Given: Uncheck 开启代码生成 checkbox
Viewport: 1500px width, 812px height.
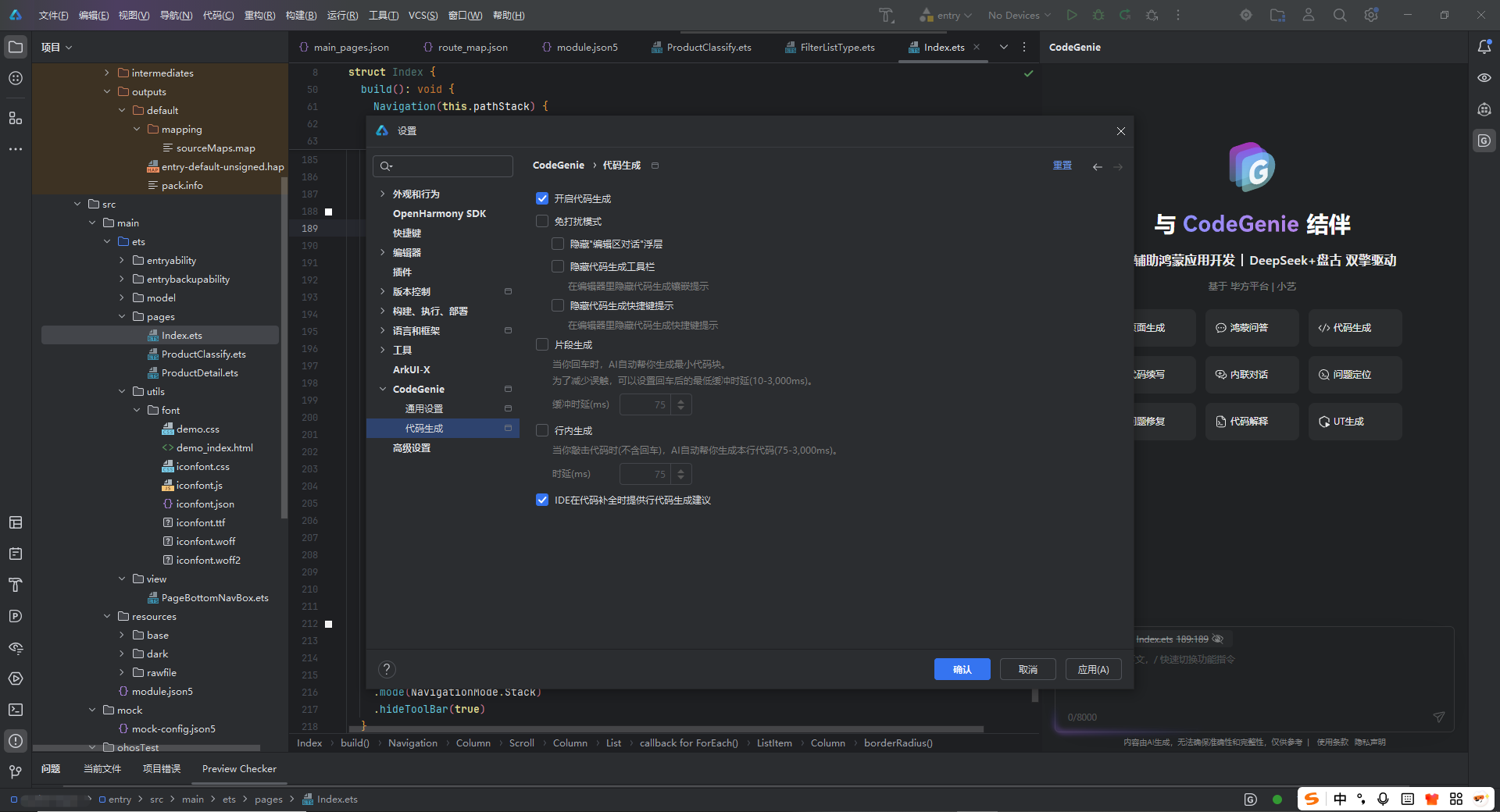Looking at the screenshot, I should tap(542, 198).
